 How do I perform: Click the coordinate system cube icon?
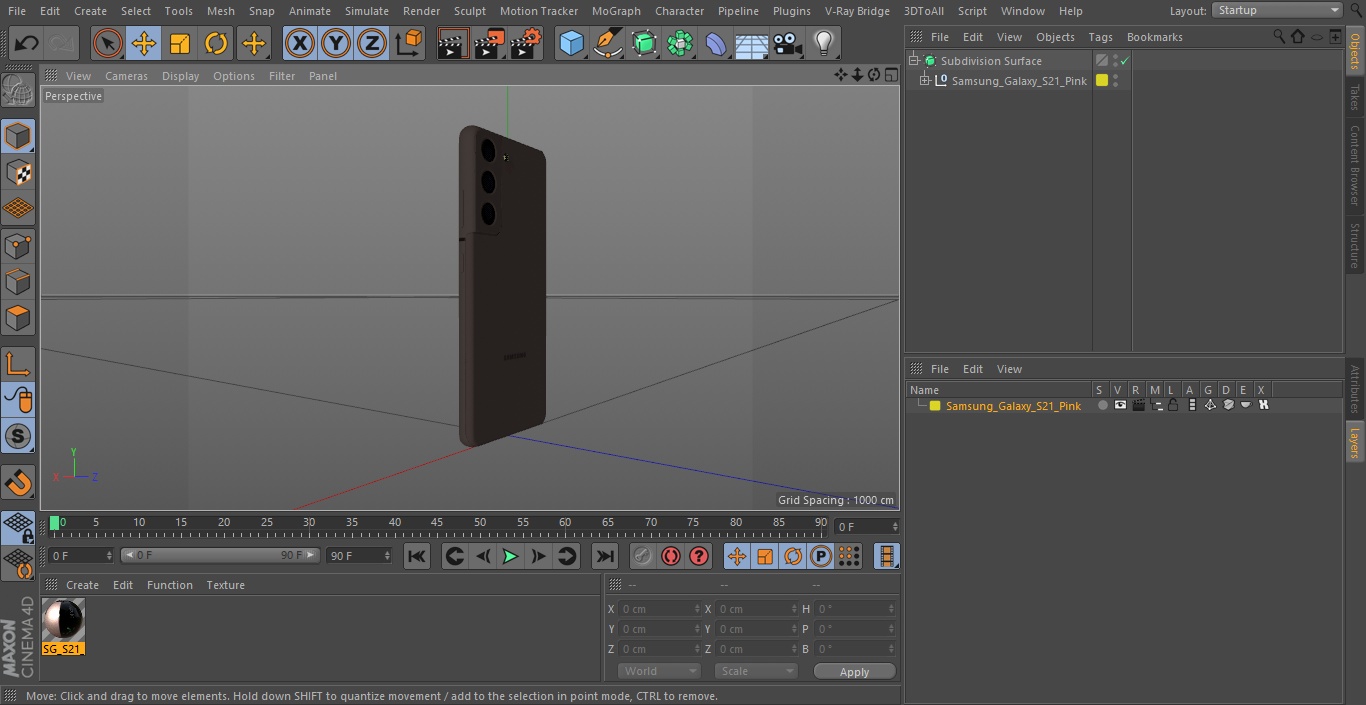(x=409, y=44)
